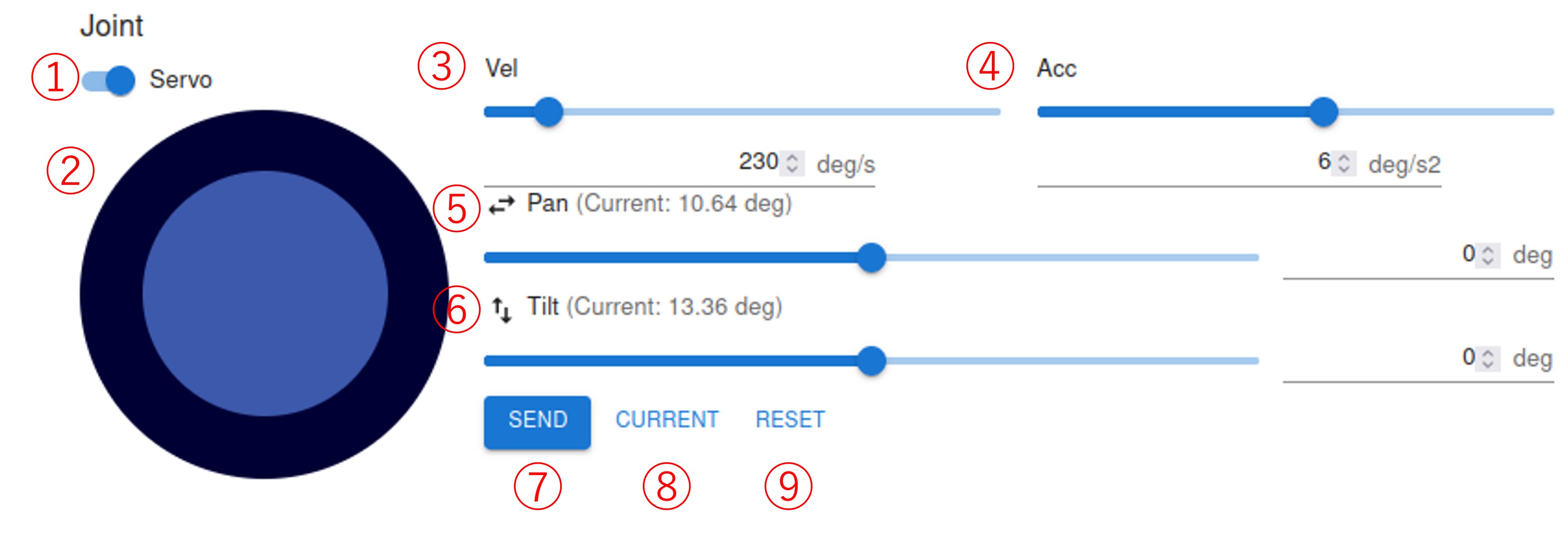Click the CURRENT button
This screenshot has width=1568, height=550.
click(x=667, y=420)
